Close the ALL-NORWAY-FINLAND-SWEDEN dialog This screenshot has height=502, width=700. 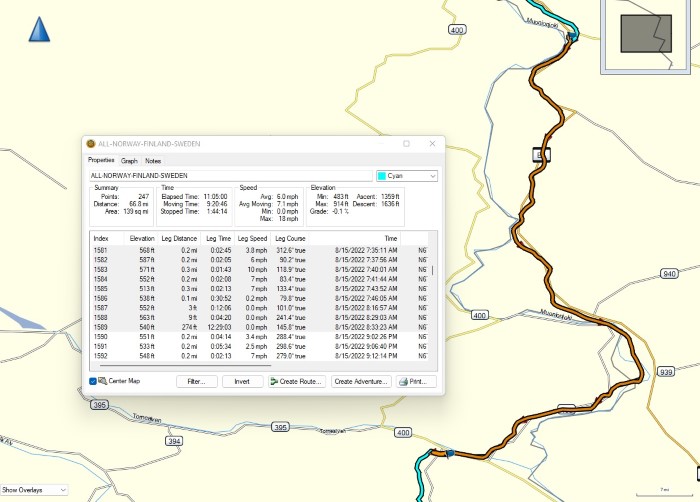[x=432, y=143]
